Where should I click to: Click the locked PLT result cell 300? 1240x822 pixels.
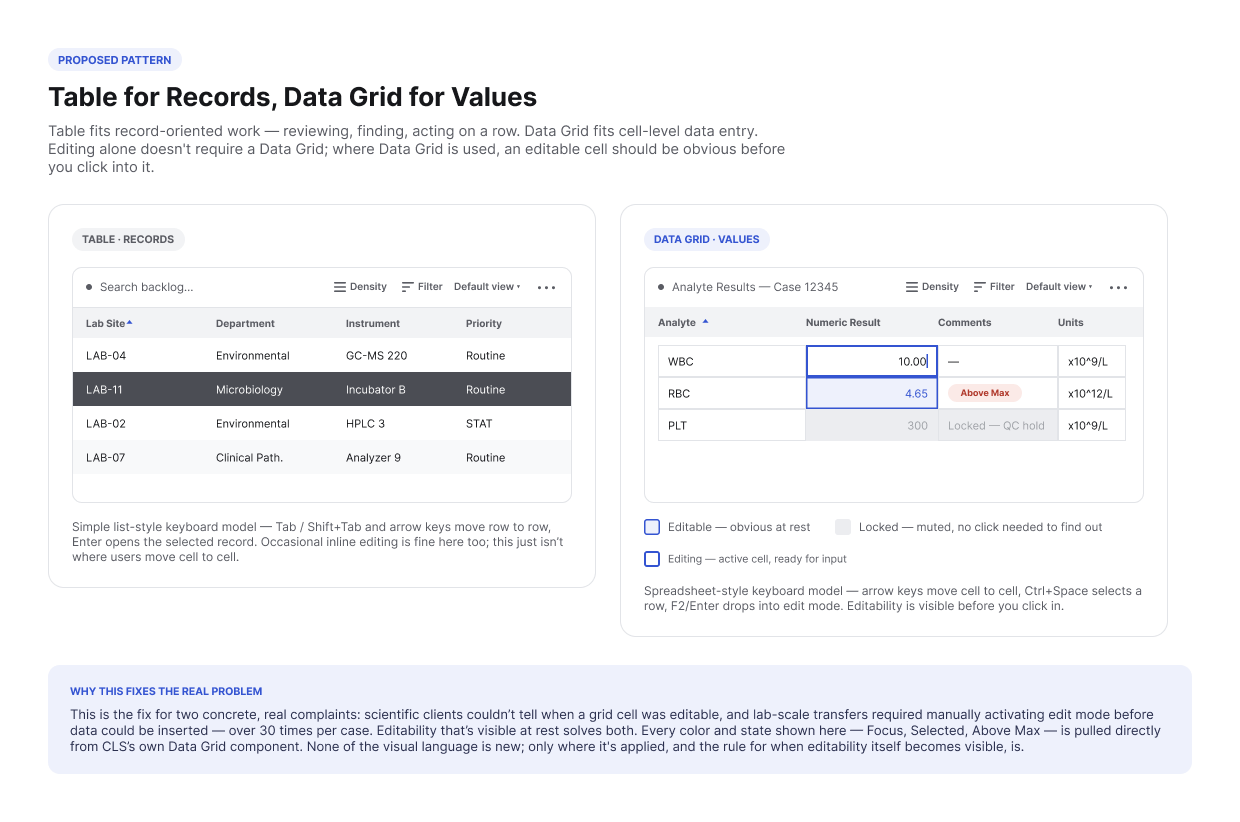click(x=872, y=425)
